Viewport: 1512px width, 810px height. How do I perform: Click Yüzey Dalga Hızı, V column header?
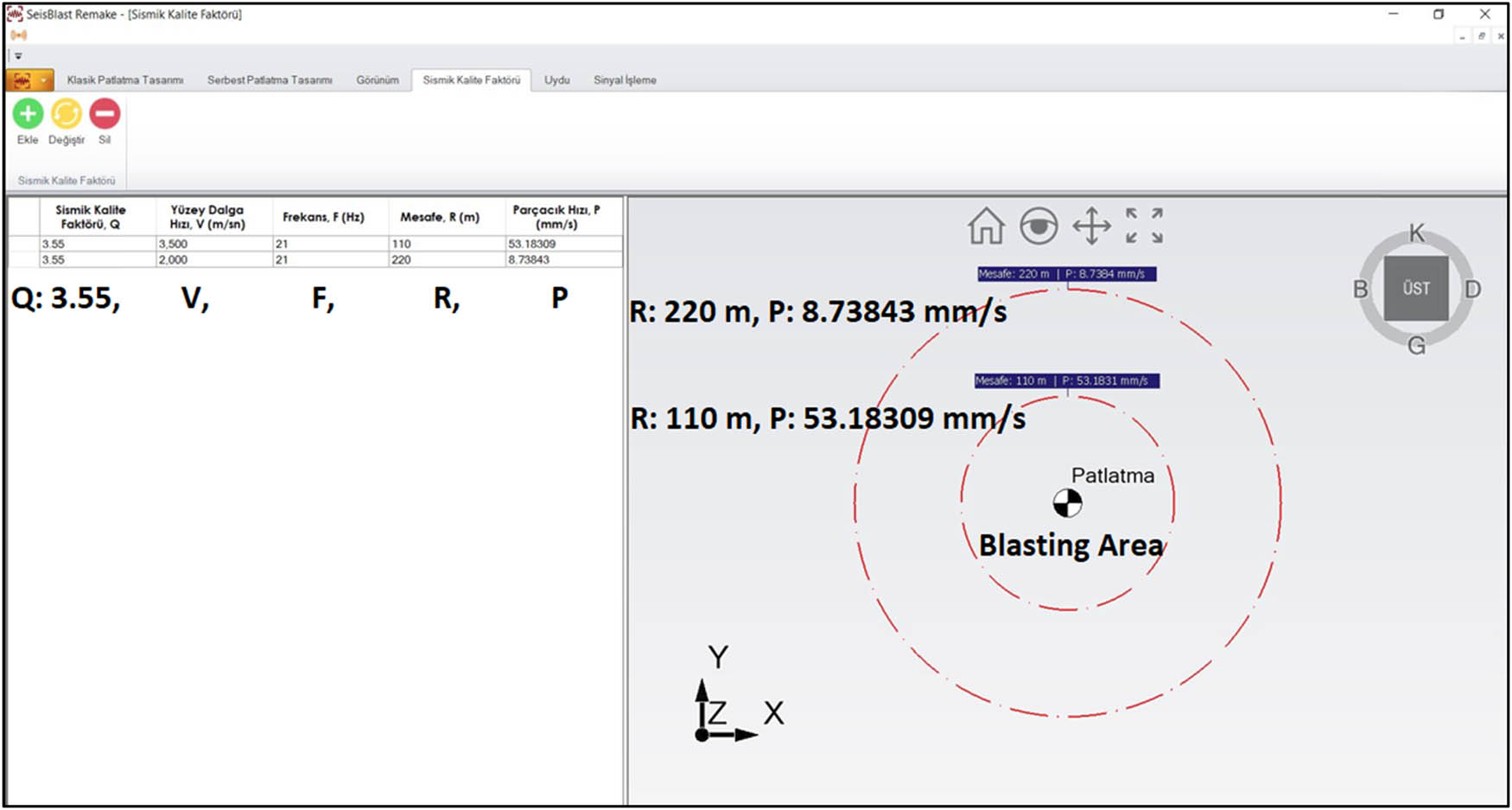pos(214,217)
